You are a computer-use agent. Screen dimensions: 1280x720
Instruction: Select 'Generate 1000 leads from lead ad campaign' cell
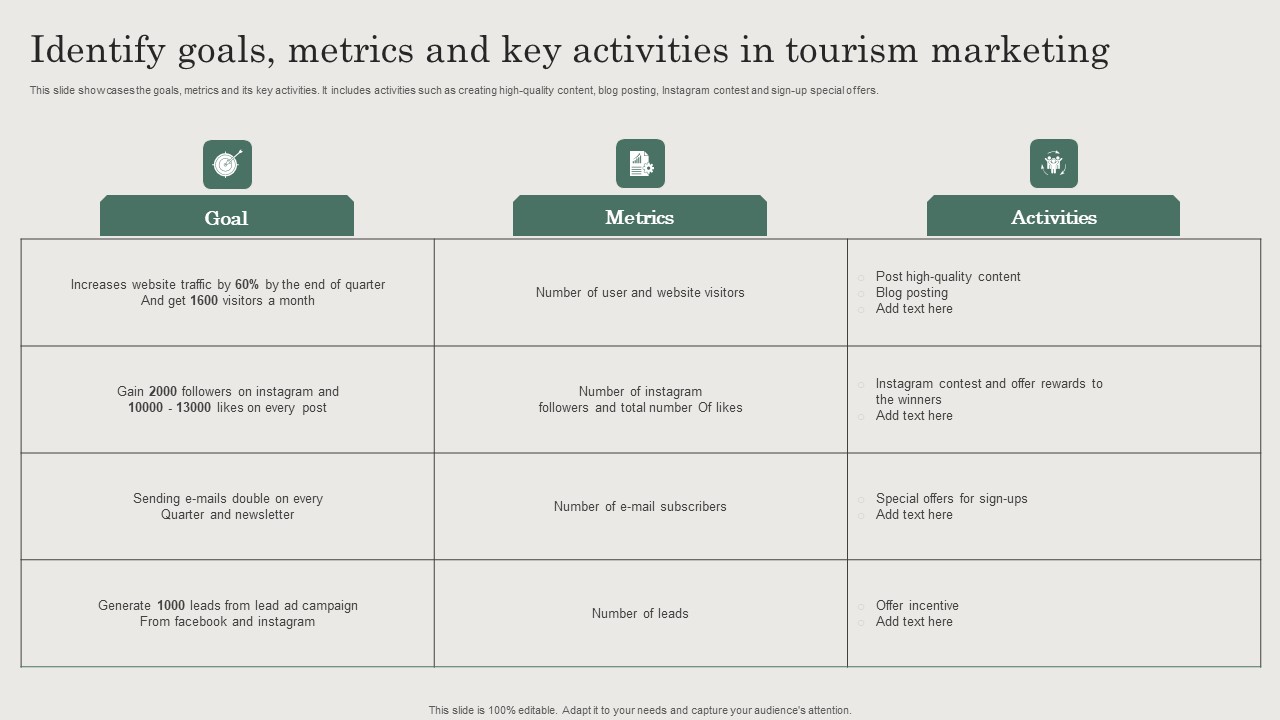(x=228, y=614)
